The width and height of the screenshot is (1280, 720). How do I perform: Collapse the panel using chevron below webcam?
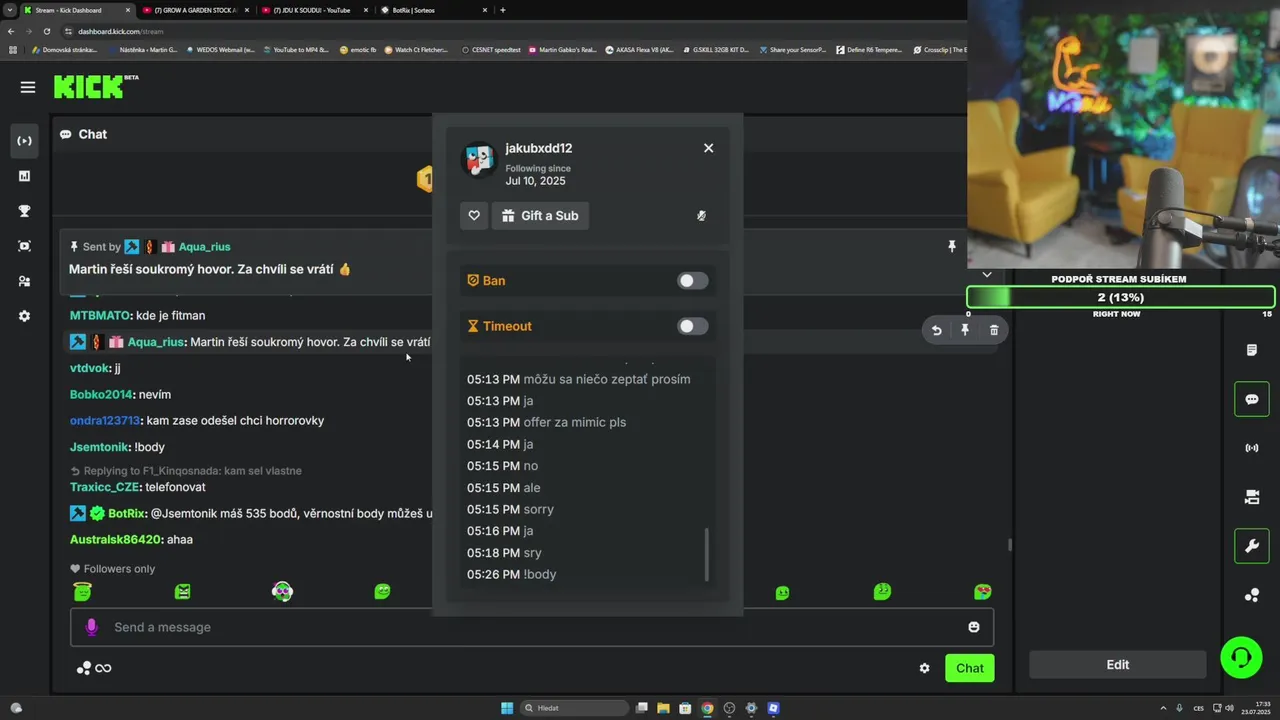point(987,275)
